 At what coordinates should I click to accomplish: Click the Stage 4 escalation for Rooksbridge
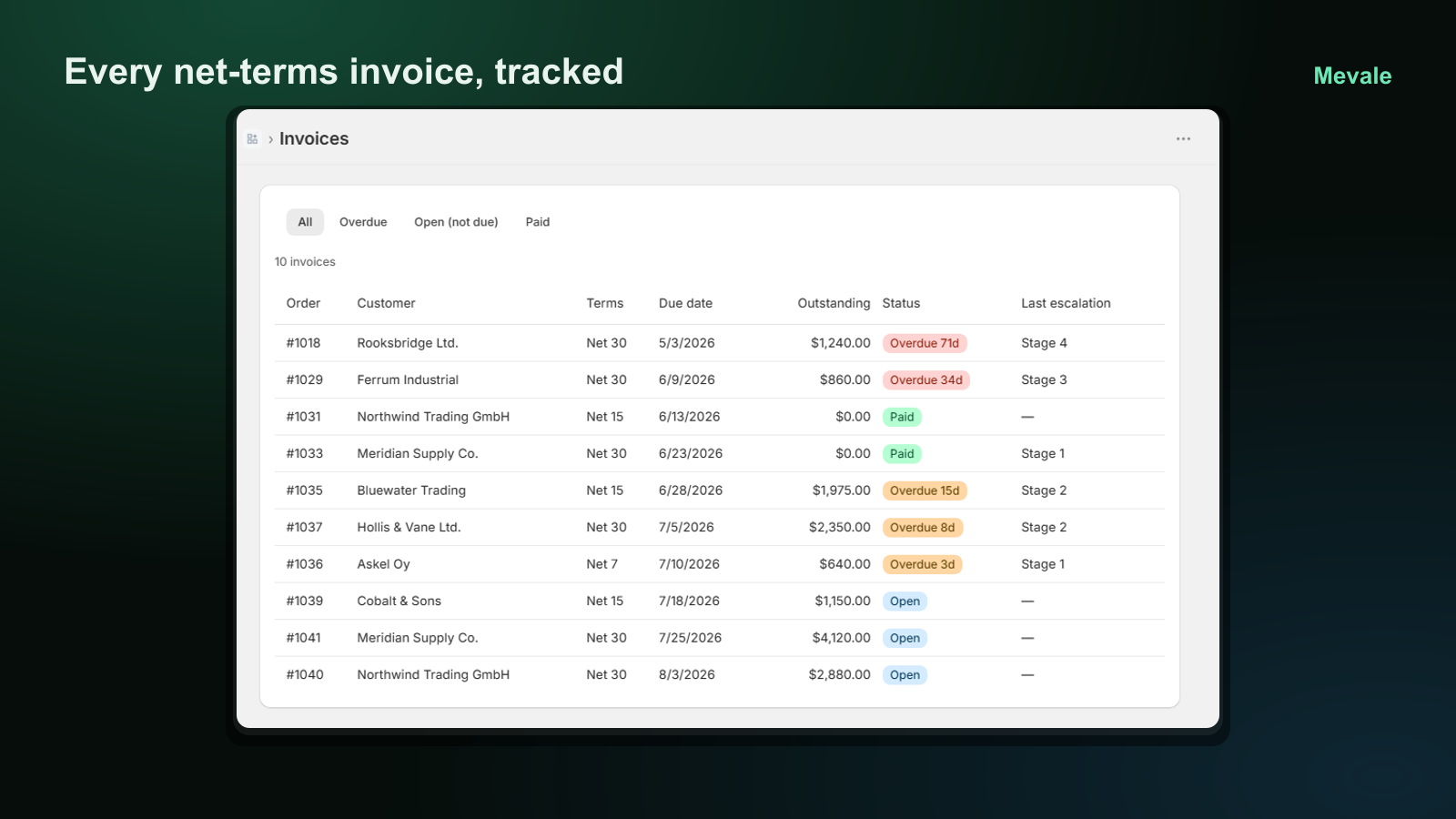coord(1044,343)
